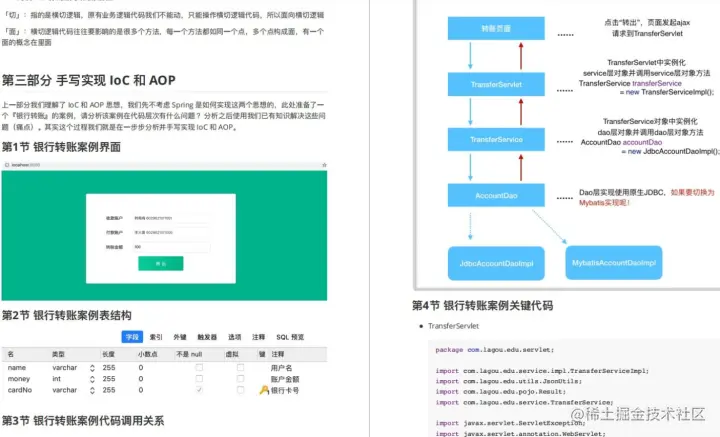Click the 第4节 银行转账案例关键代码 heading
Viewport: 720px width, 437px height.
483,306
